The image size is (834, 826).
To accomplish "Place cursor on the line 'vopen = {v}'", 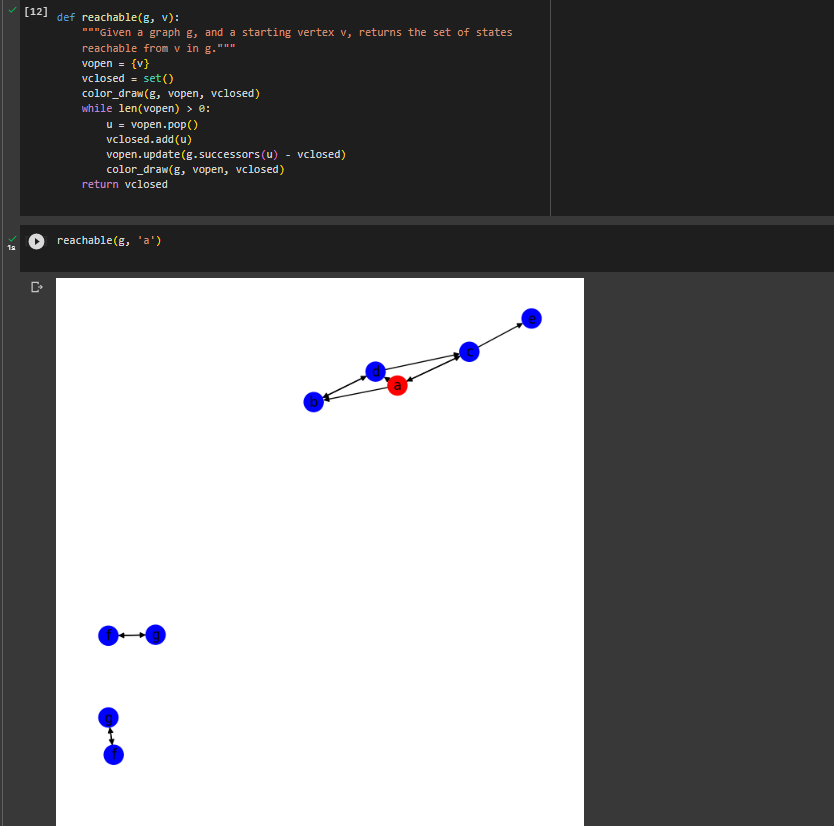I will click(x=113, y=63).
